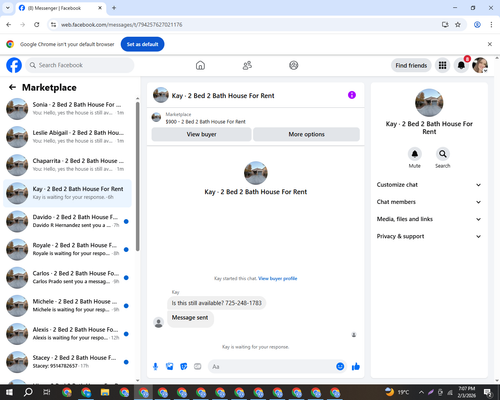This screenshot has height=400, width=500.
Task: Click the Search Facebook field
Action: coord(80,65)
